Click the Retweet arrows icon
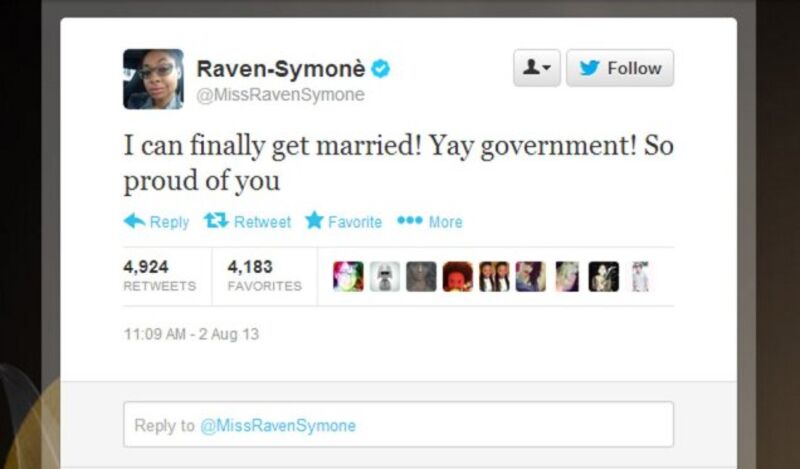Screen dimensions: 800x469 click(216, 221)
